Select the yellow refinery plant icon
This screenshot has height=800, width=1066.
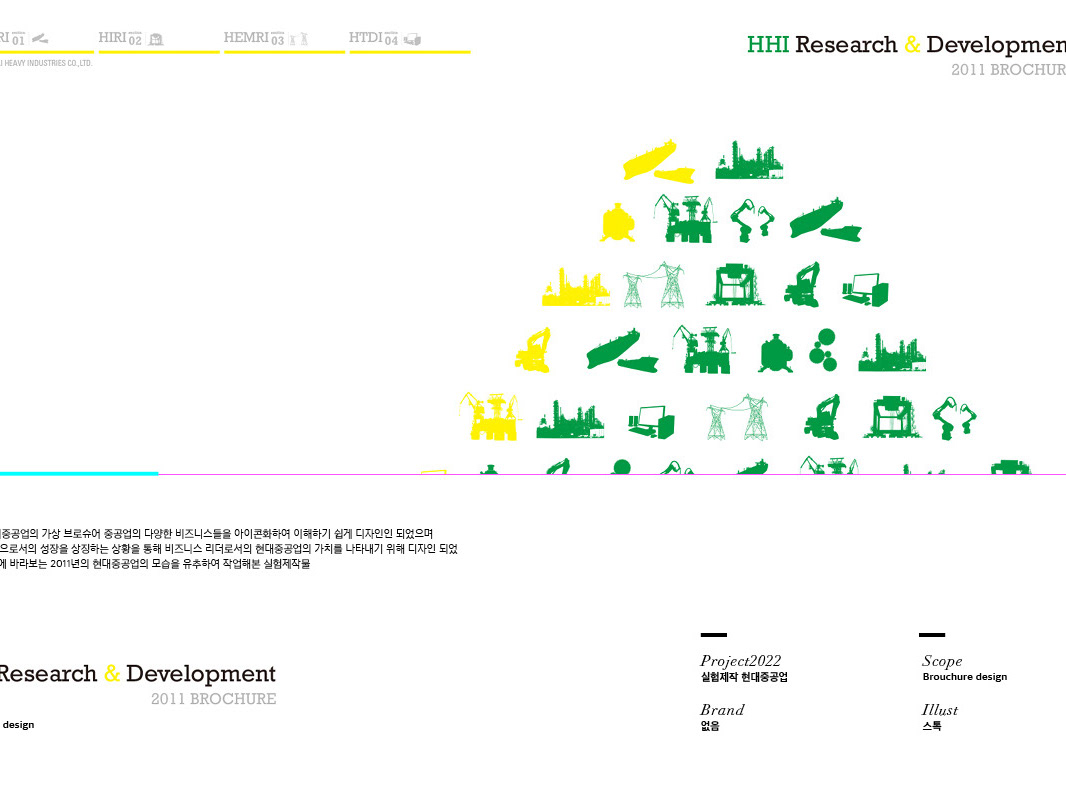tap(575, 287)
